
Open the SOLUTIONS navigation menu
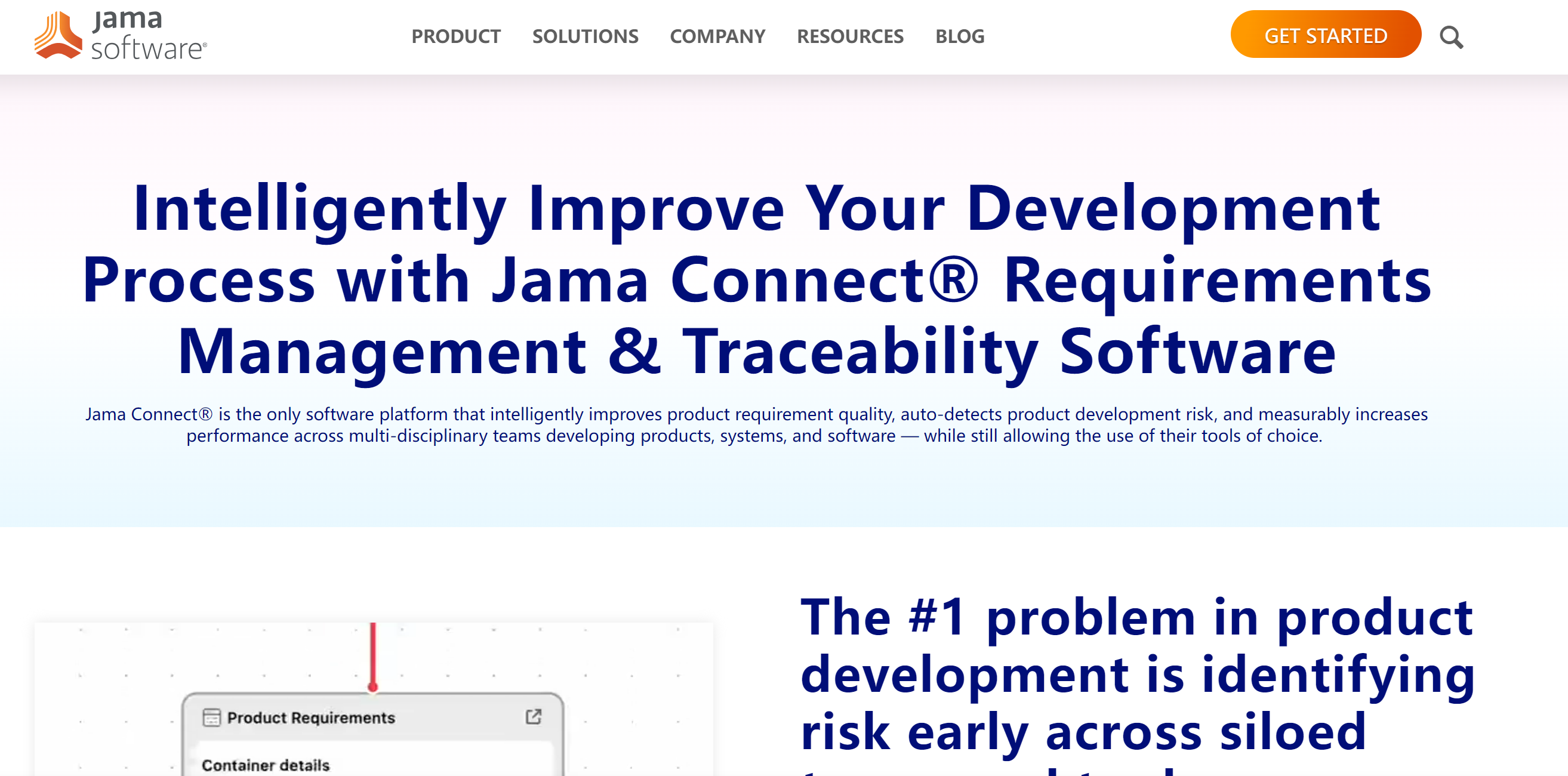(x=585, y=36)
